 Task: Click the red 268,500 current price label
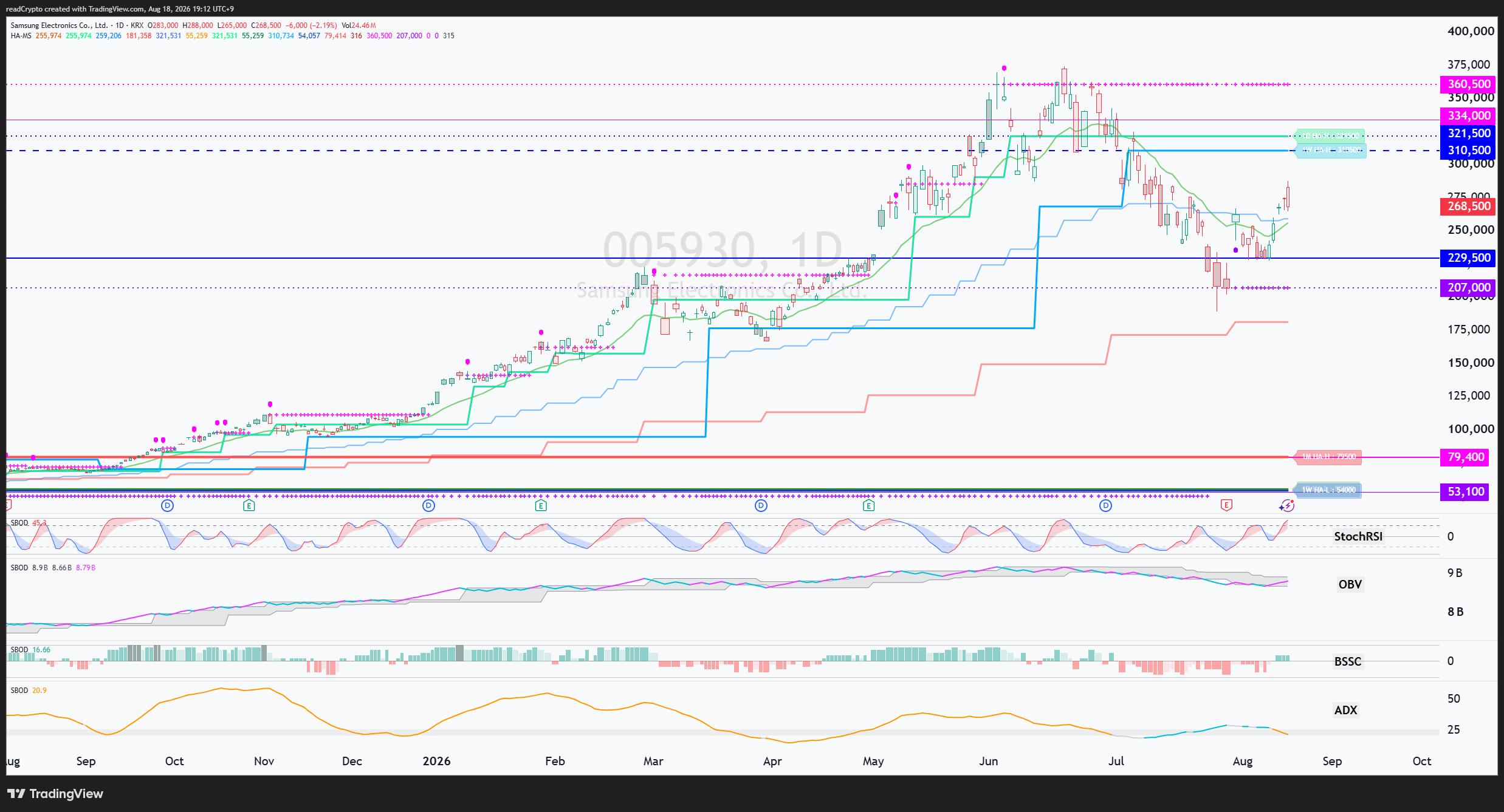[1469, 206]
